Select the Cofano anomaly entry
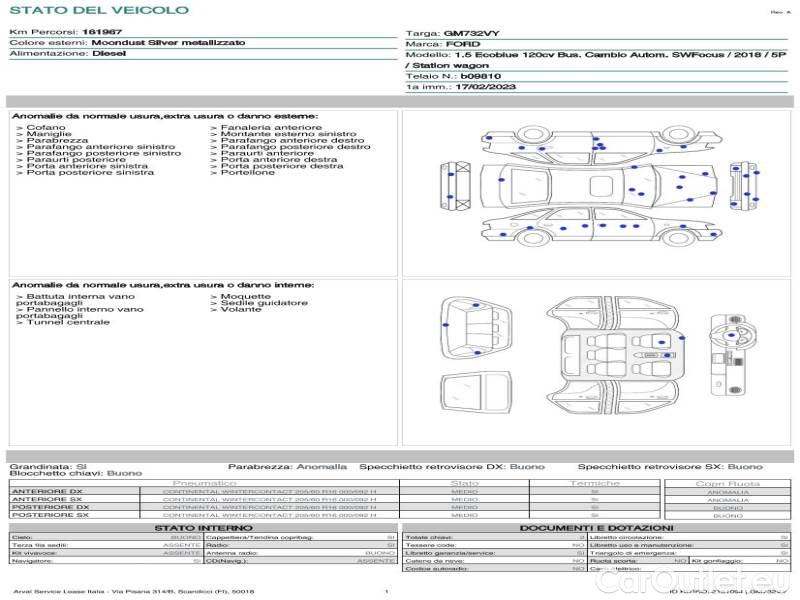The height and width of the screenshot is (600, 800). 46,128
